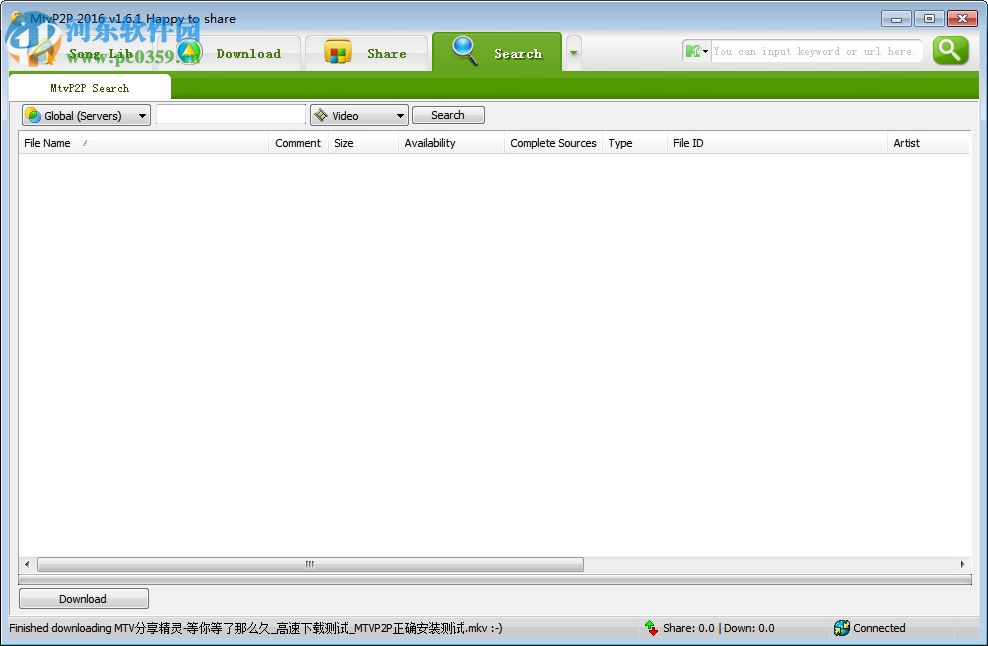Click the Finished downloading status message
The height and width of the screenshot is (646, 988).
255,628
